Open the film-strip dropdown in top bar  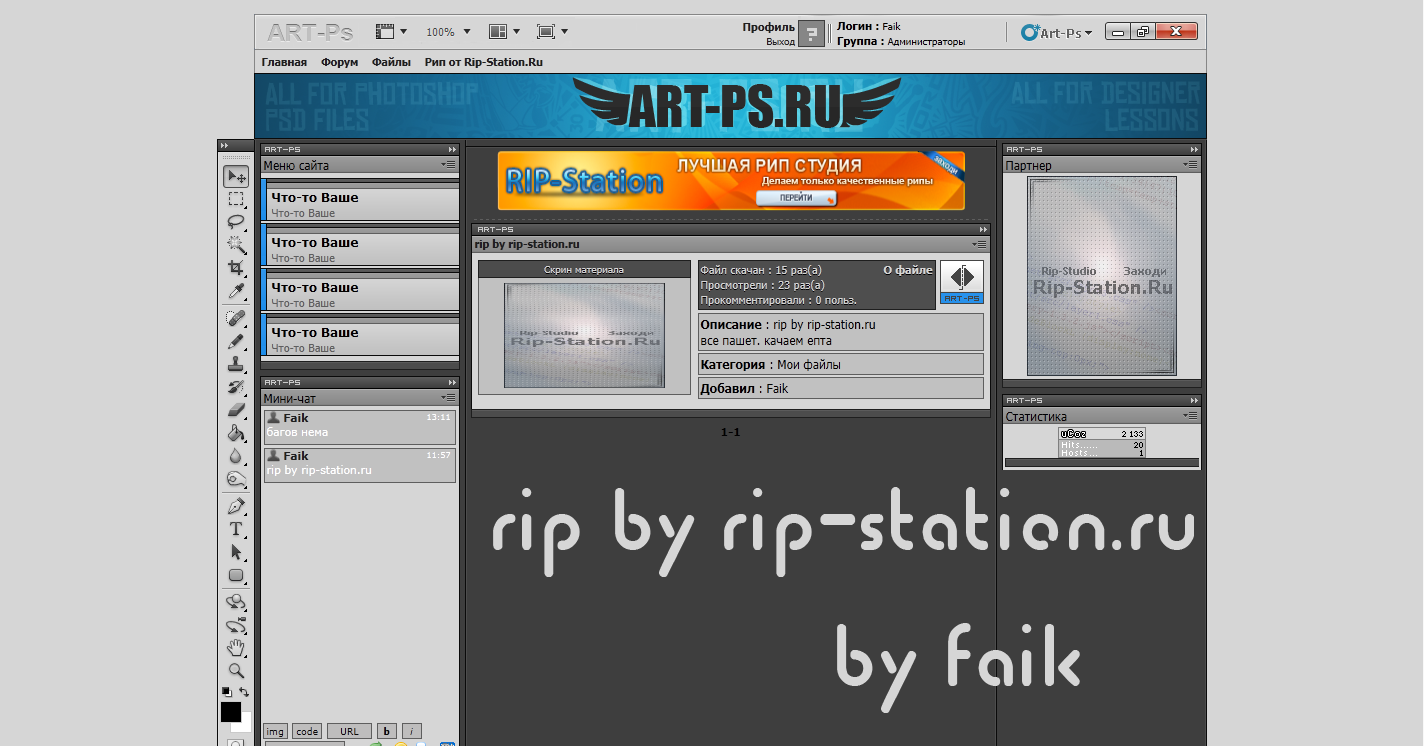coord(391,32)
